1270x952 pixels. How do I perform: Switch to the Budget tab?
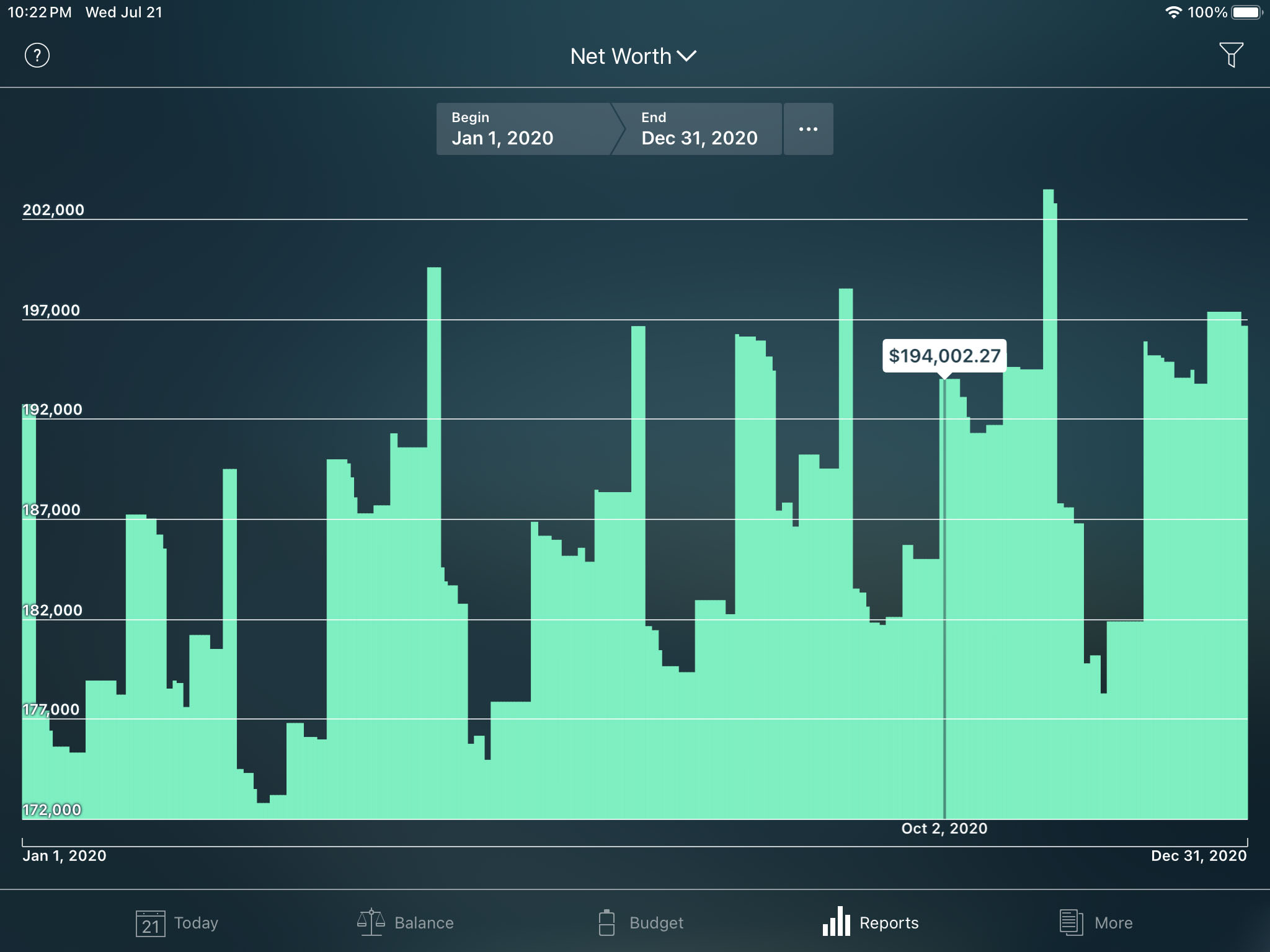point(641,923)
